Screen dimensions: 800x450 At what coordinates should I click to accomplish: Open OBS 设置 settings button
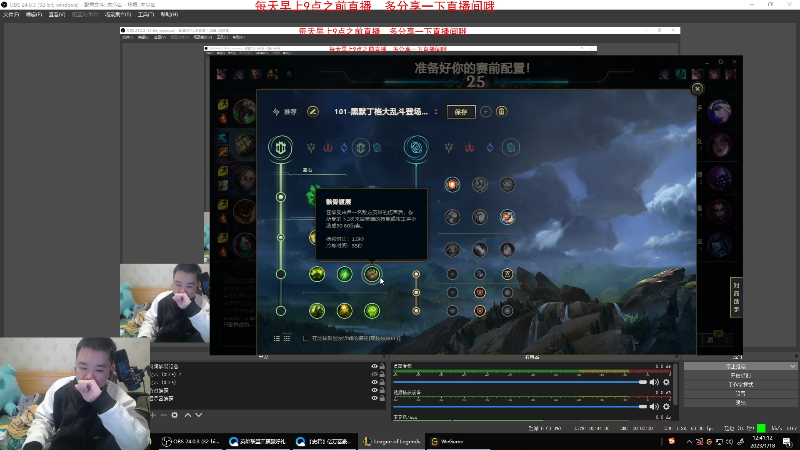741,394
